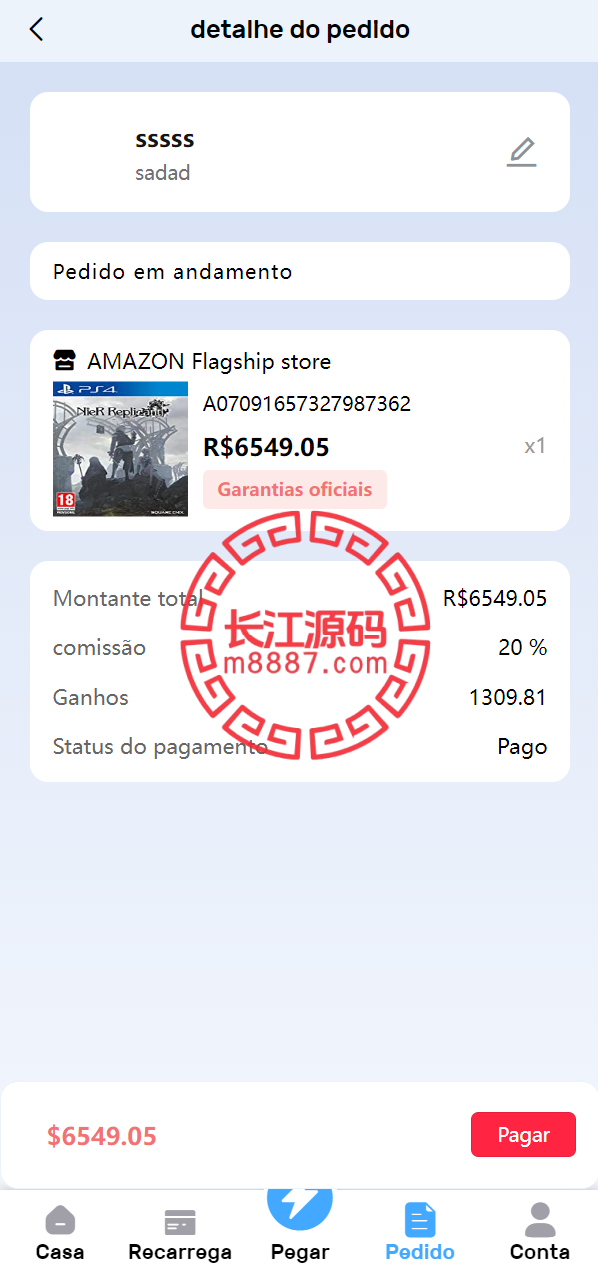Tap the Garantias oficiais badge

point(295,490)
